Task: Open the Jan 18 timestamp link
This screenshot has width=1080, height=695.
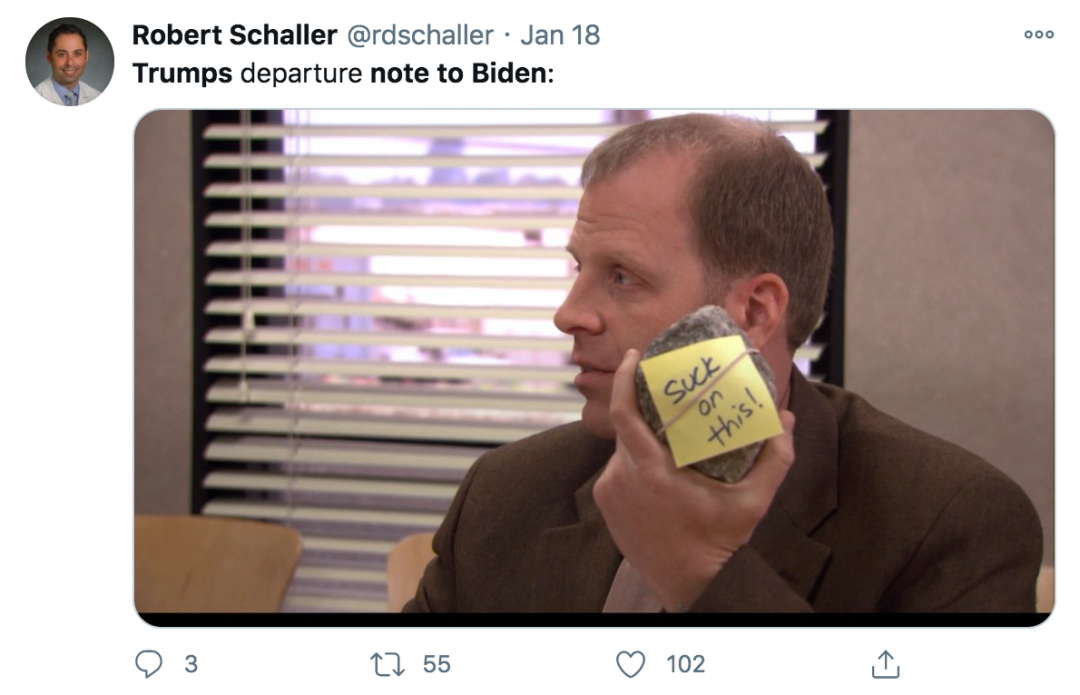Action: [560, 35]
